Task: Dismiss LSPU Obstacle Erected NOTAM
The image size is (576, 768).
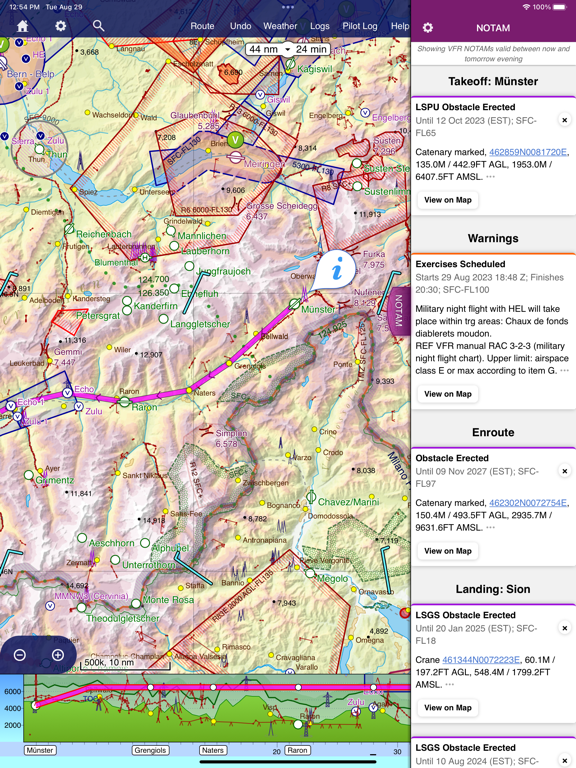Action: click(x=564, y=120)
